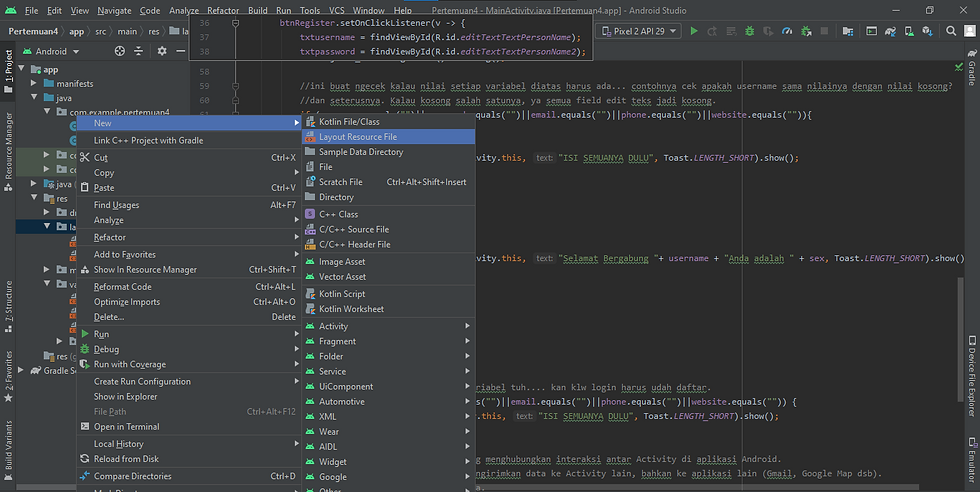Toggle the Device File Explorer tool window
The width and height of the screenshot is (980, 492).
972,376
